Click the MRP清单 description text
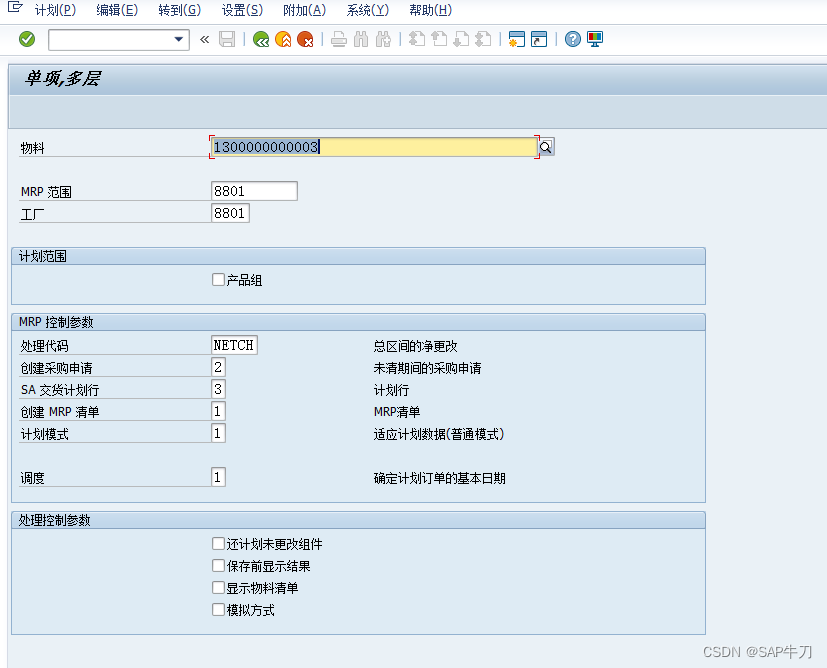Screen dimensions: 827x668 pyautogui.click(x=397, y=412)
